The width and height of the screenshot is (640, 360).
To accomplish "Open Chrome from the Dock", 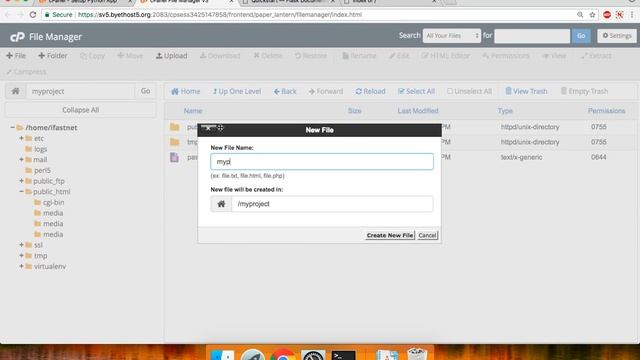I will tap(282, 355).
